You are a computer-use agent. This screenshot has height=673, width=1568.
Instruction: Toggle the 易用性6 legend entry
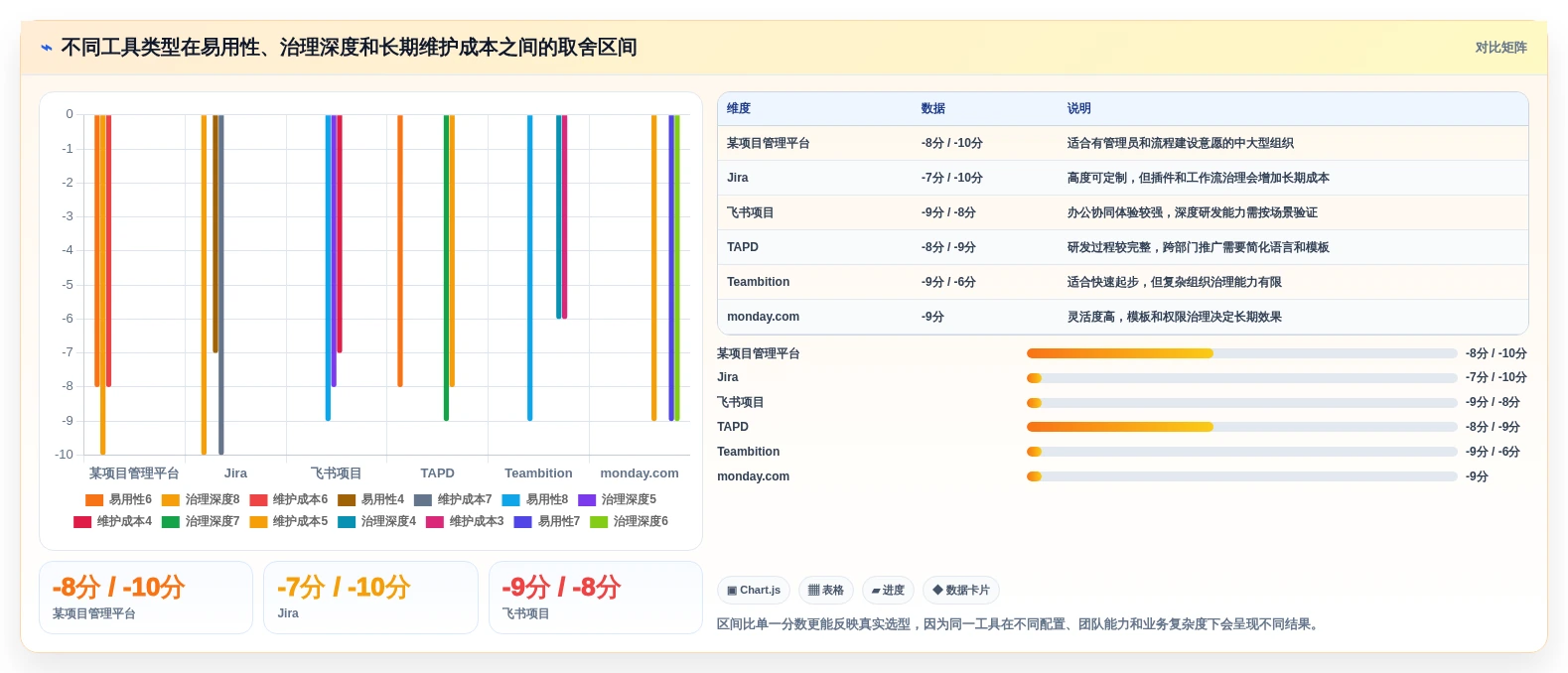click(x=119, y=500)
